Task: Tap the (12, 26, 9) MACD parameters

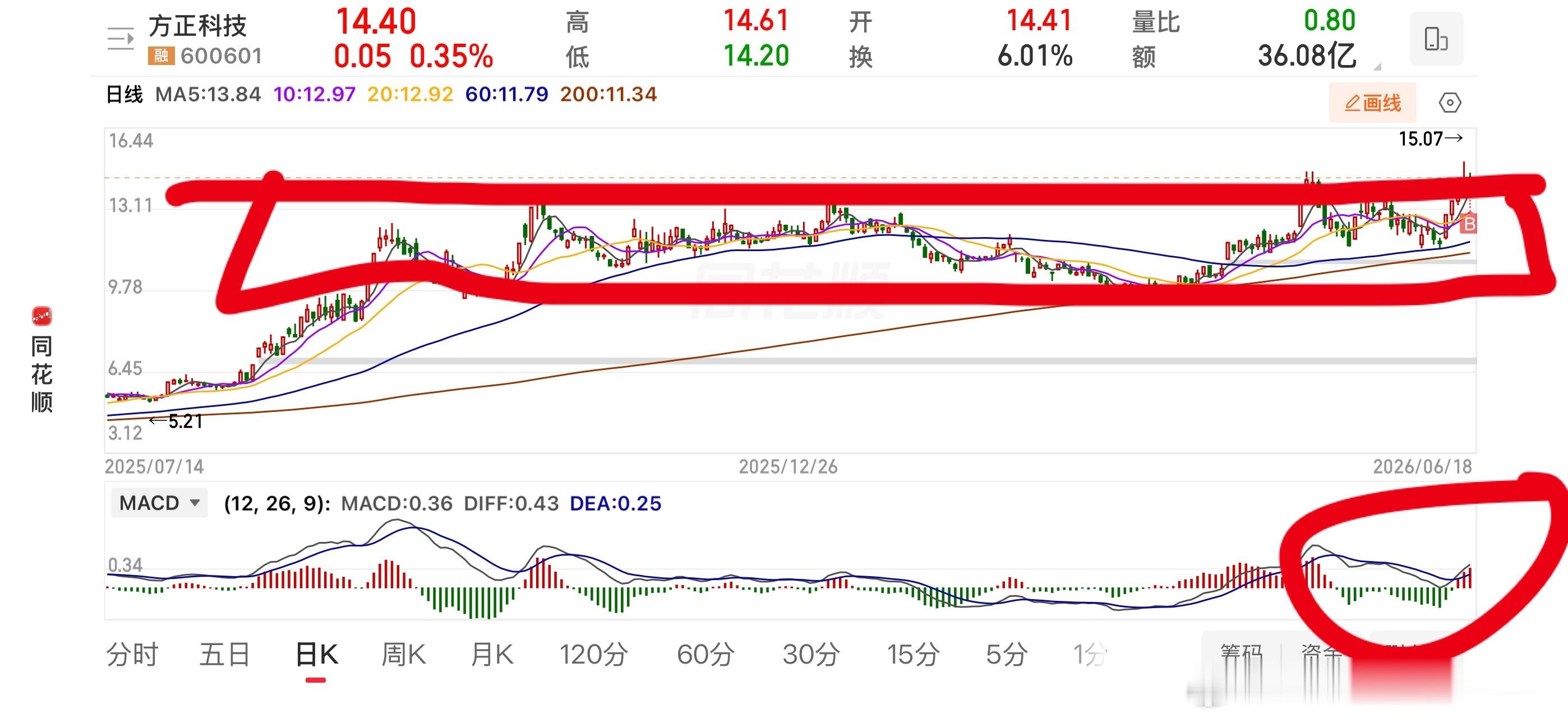Action: (278, 504)
